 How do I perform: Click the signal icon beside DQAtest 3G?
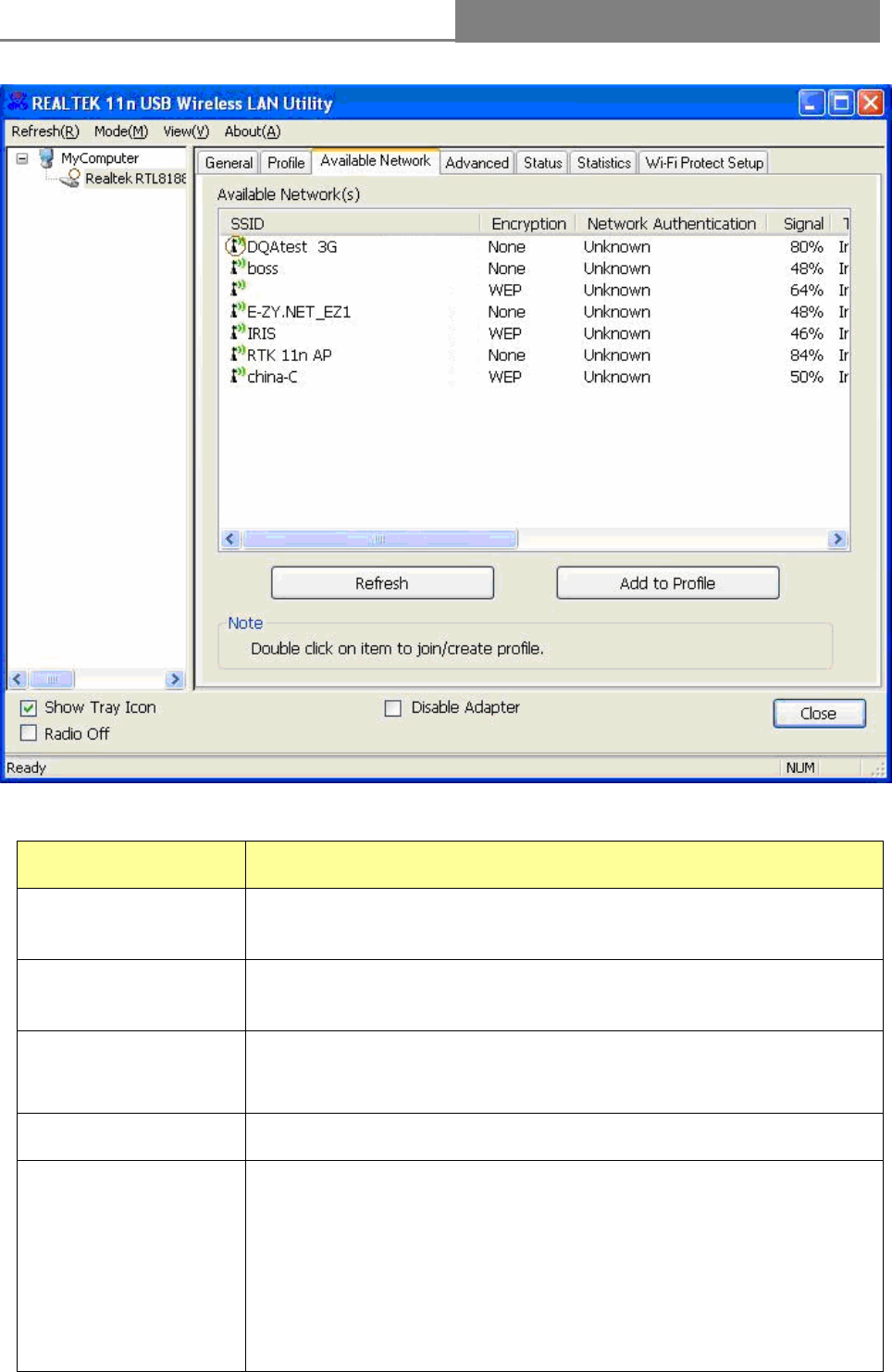235,246
